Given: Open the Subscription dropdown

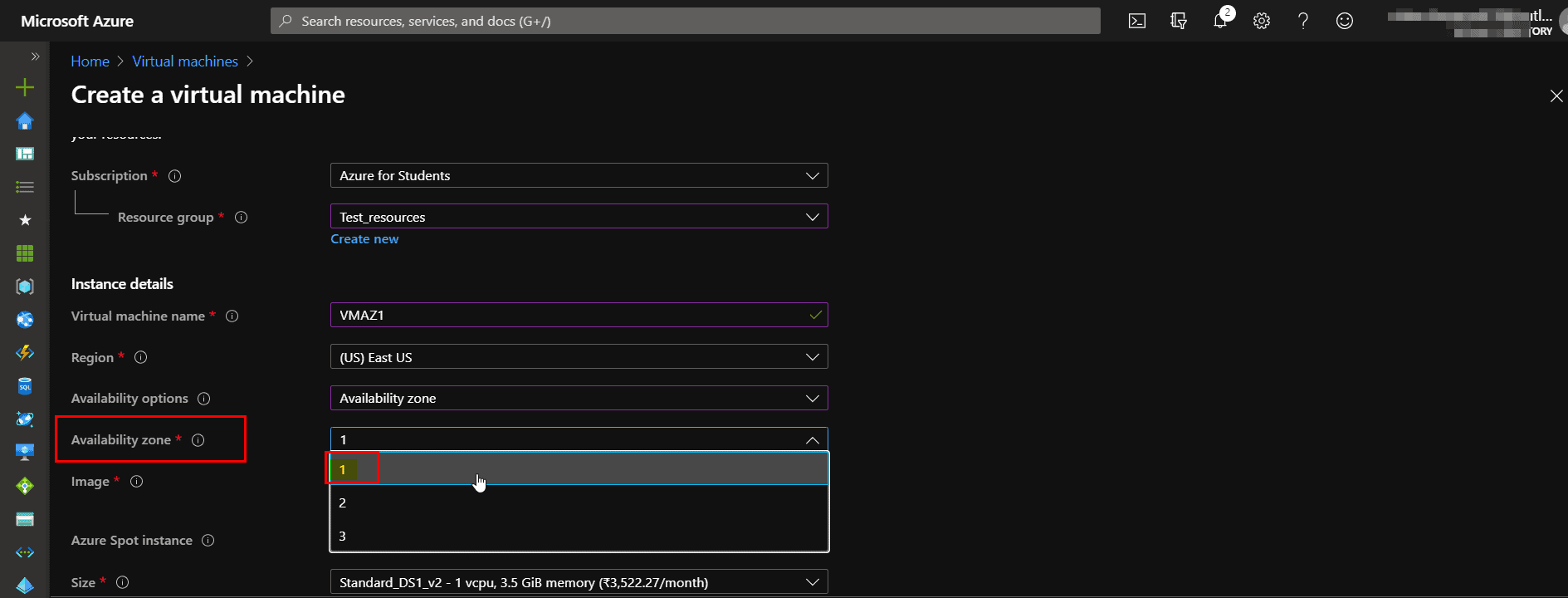Looking at the screenshot, I should pos(579,175).
